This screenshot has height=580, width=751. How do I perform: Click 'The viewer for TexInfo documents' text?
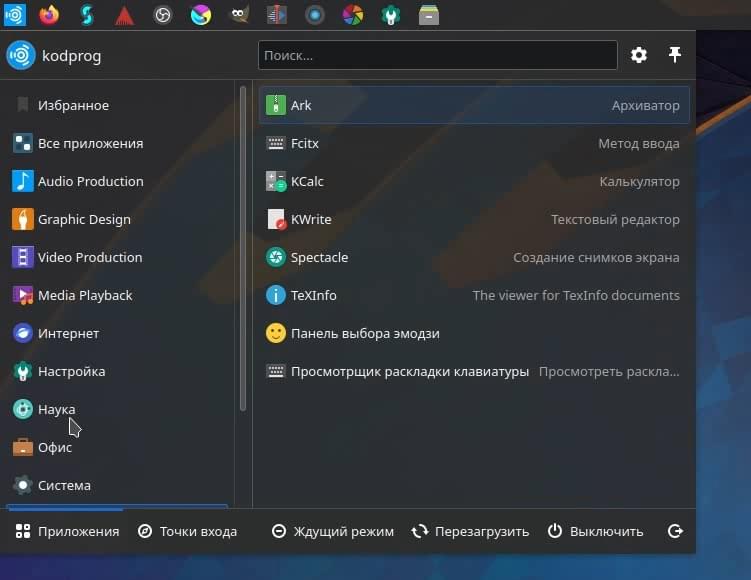click(x=576, y=295)
